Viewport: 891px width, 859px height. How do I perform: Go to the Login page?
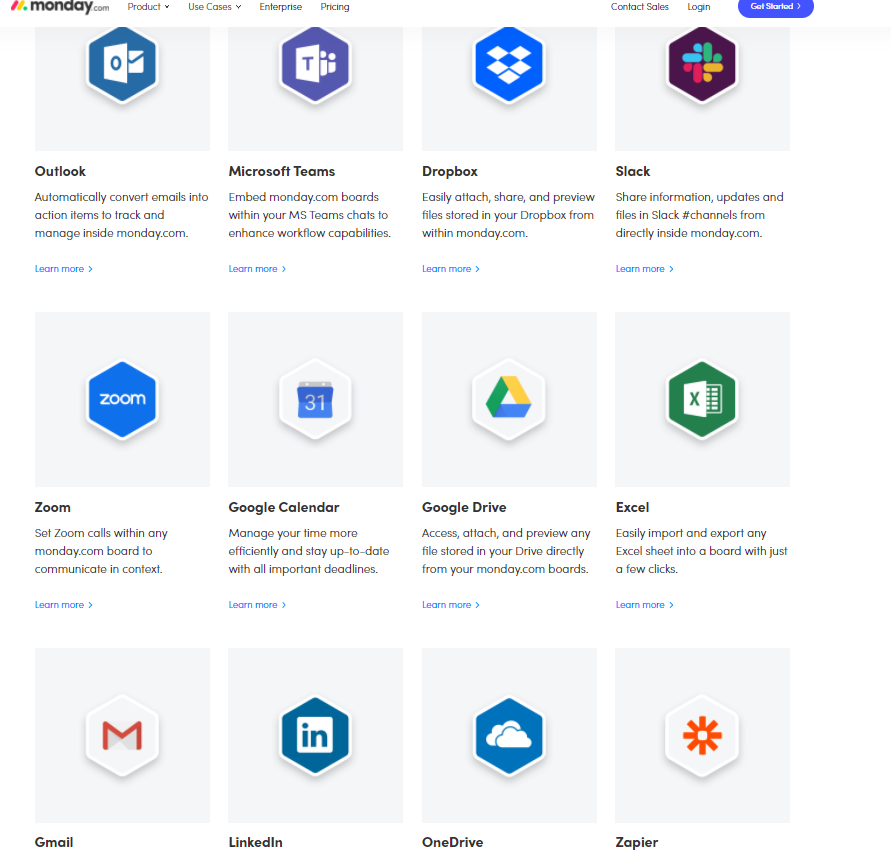(698, 7)
